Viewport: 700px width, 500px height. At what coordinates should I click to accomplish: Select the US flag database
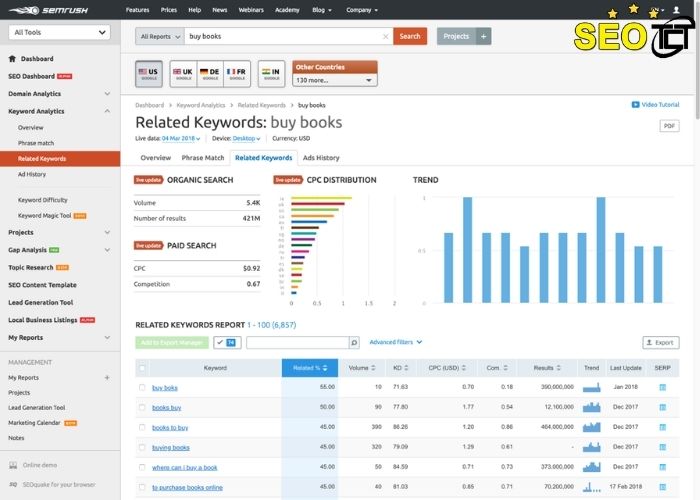[149, 74]
